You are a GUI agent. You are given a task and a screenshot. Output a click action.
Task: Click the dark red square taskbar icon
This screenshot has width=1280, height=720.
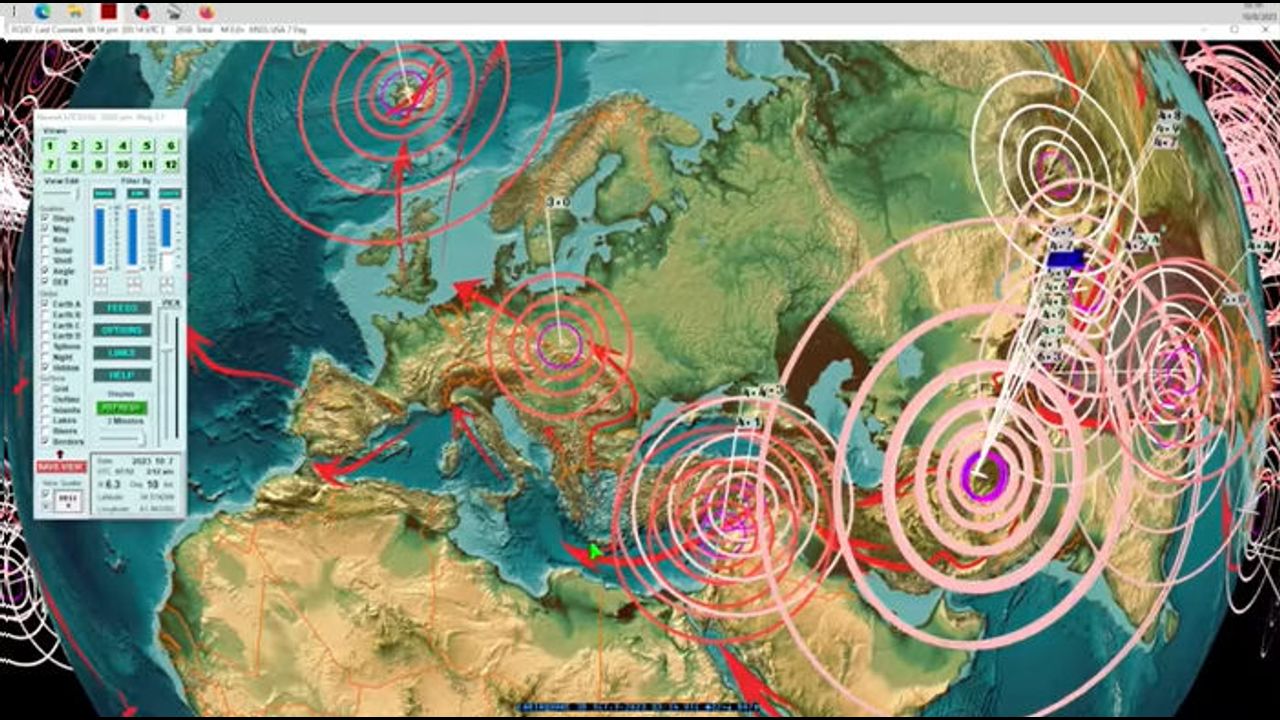[x=108, y=12]
